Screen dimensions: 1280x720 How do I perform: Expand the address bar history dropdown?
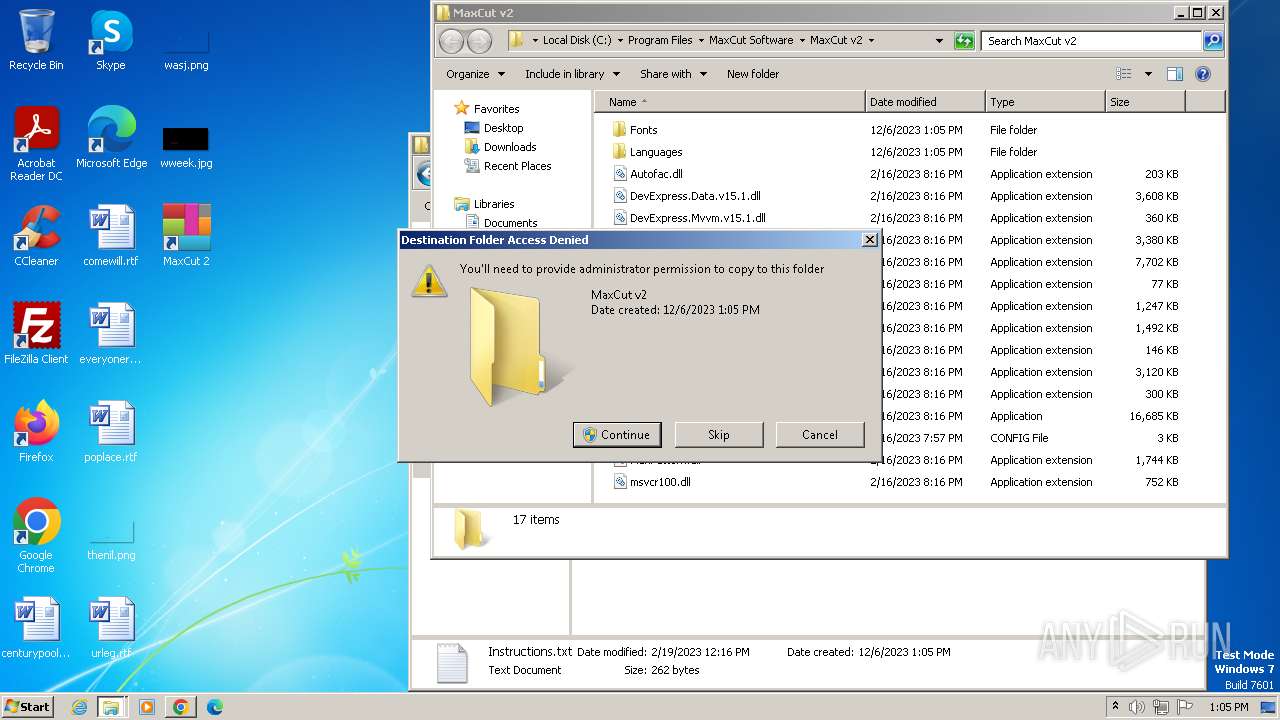tap(939, 41)
